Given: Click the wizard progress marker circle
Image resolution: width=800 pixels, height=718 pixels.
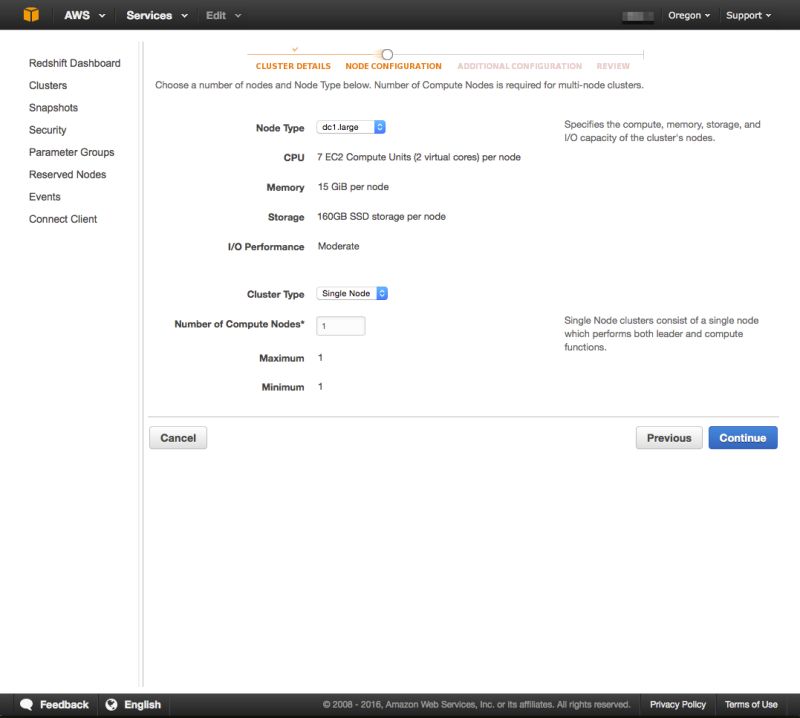Looking at the screenshot, I should pos(388,54).
